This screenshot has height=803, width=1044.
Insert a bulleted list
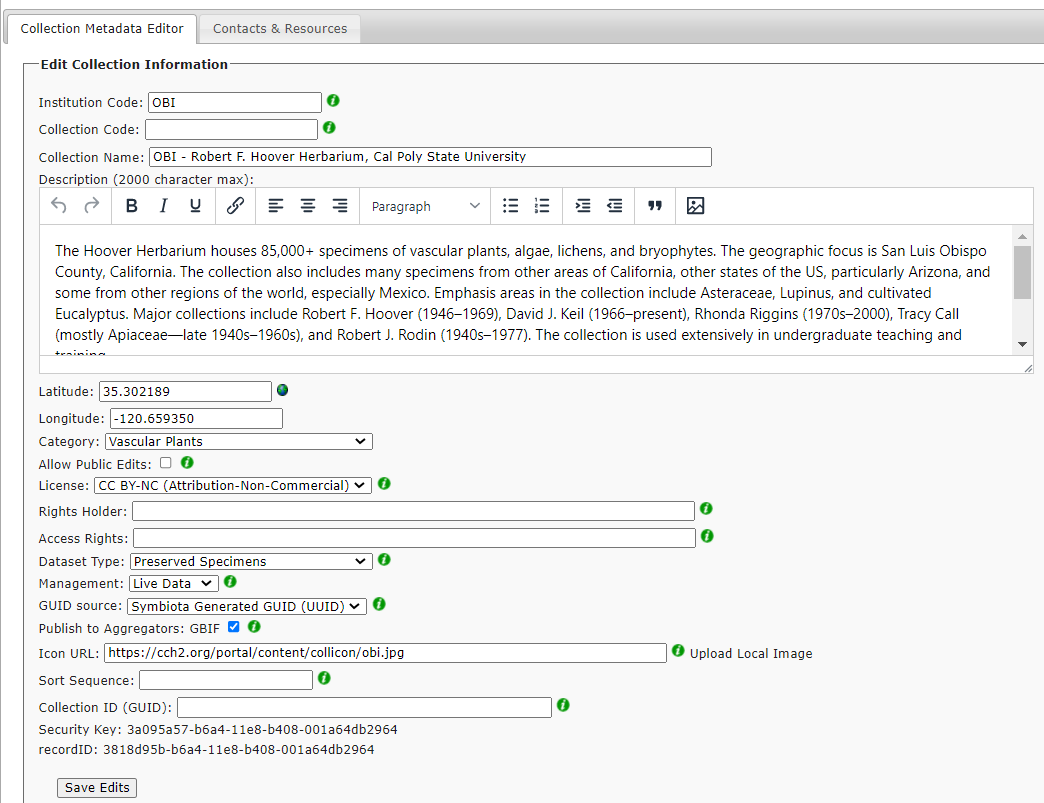[x=510, y=206]
